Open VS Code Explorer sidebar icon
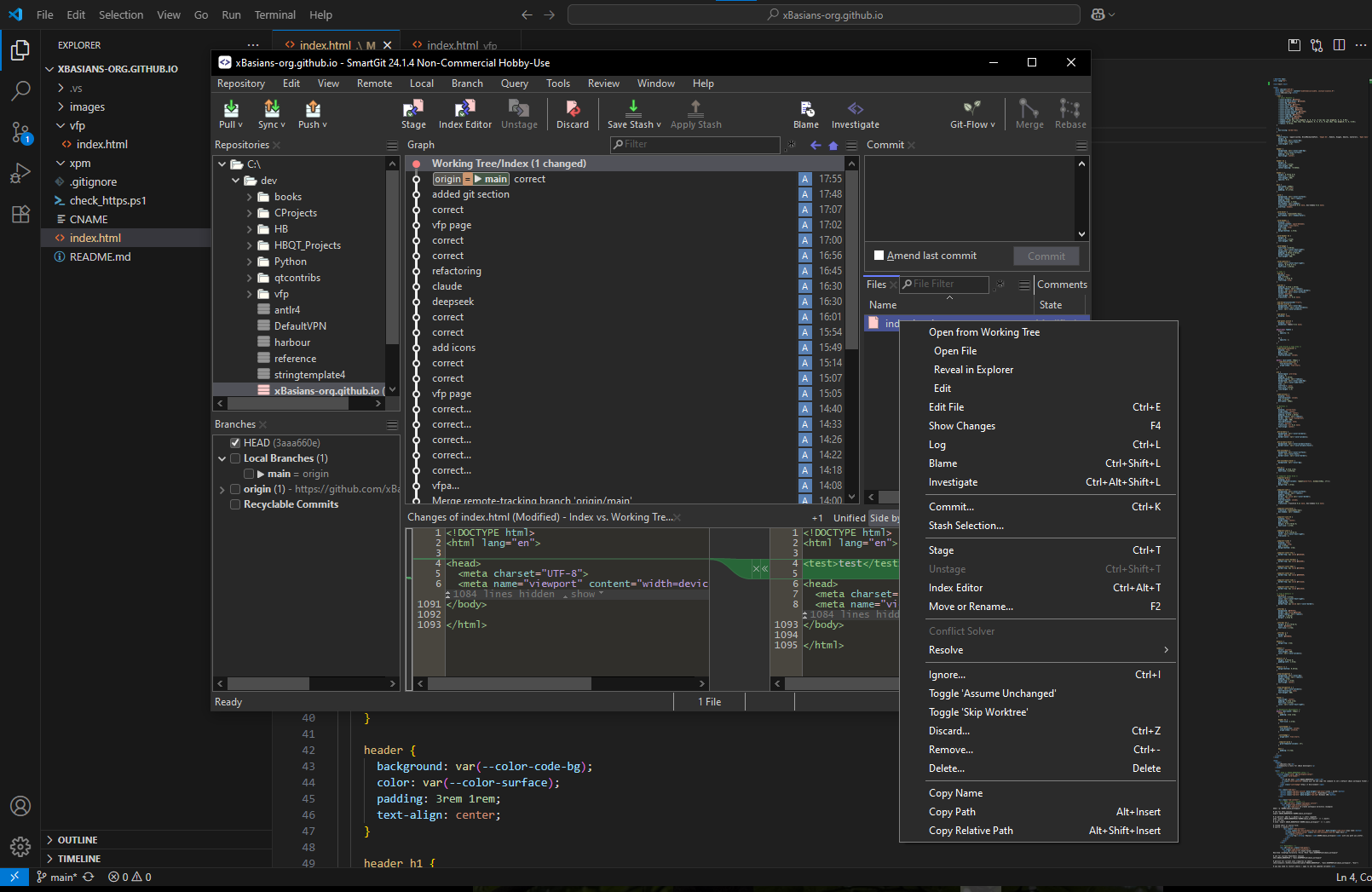 point(20,50)
